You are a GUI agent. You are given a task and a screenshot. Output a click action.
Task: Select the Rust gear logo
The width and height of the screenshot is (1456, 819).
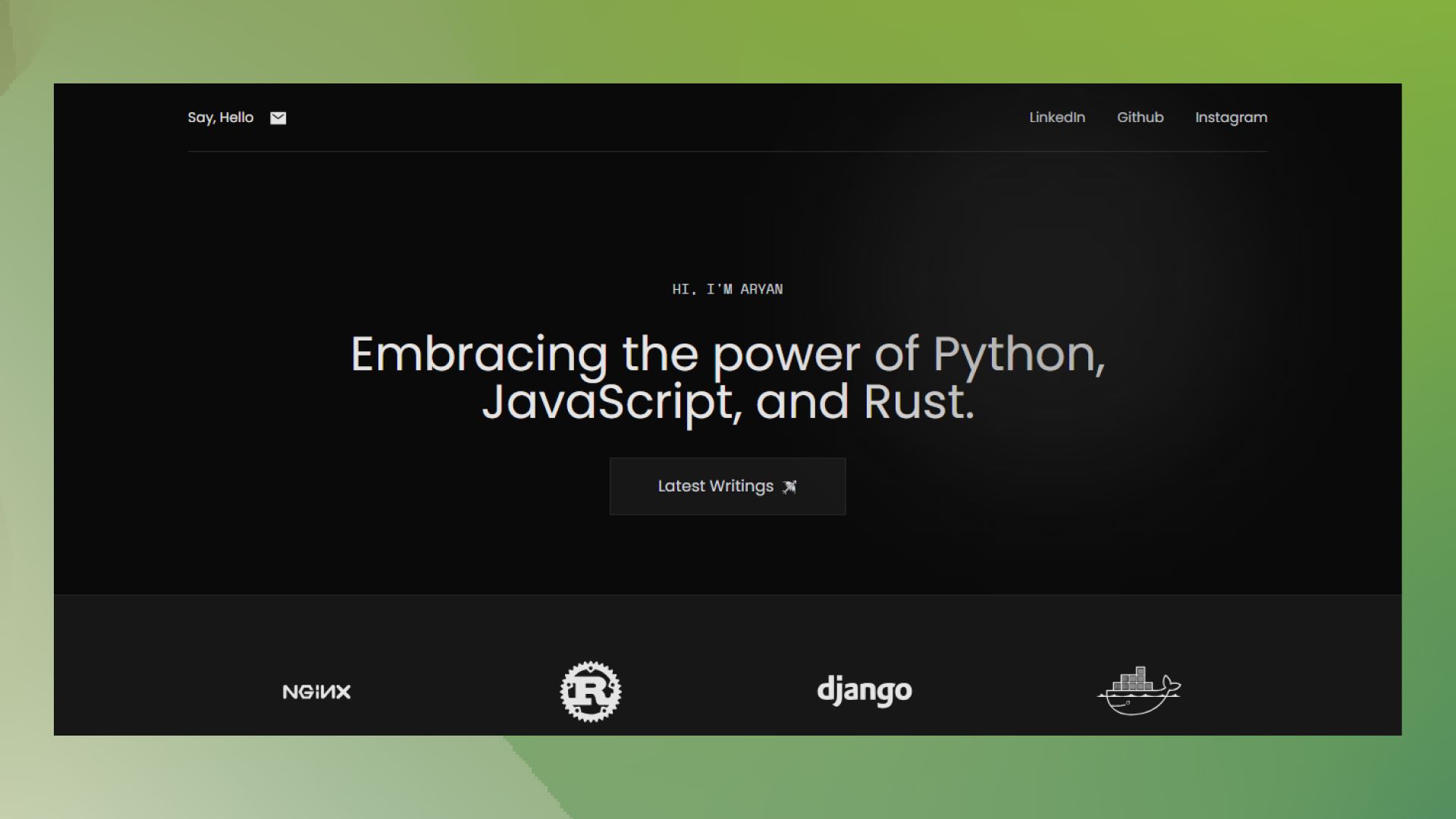point(591,691)
